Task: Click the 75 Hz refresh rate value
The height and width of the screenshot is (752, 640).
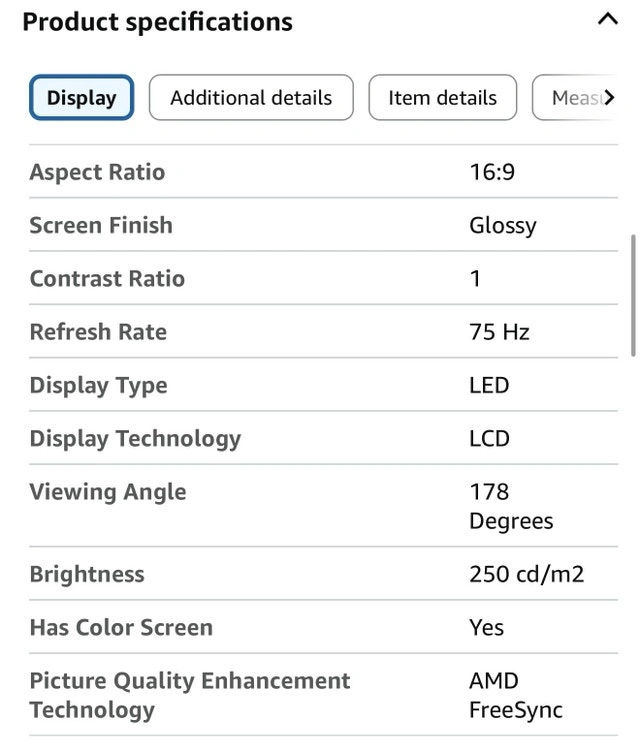Action: pyautogui.click(x=499, y=332)
